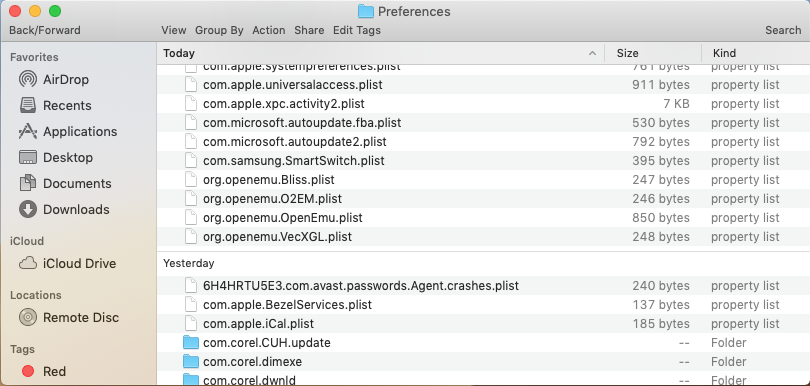Click the Back/Forward toolbar control
The height and width of the screenshot is (386, 810).
45,30
